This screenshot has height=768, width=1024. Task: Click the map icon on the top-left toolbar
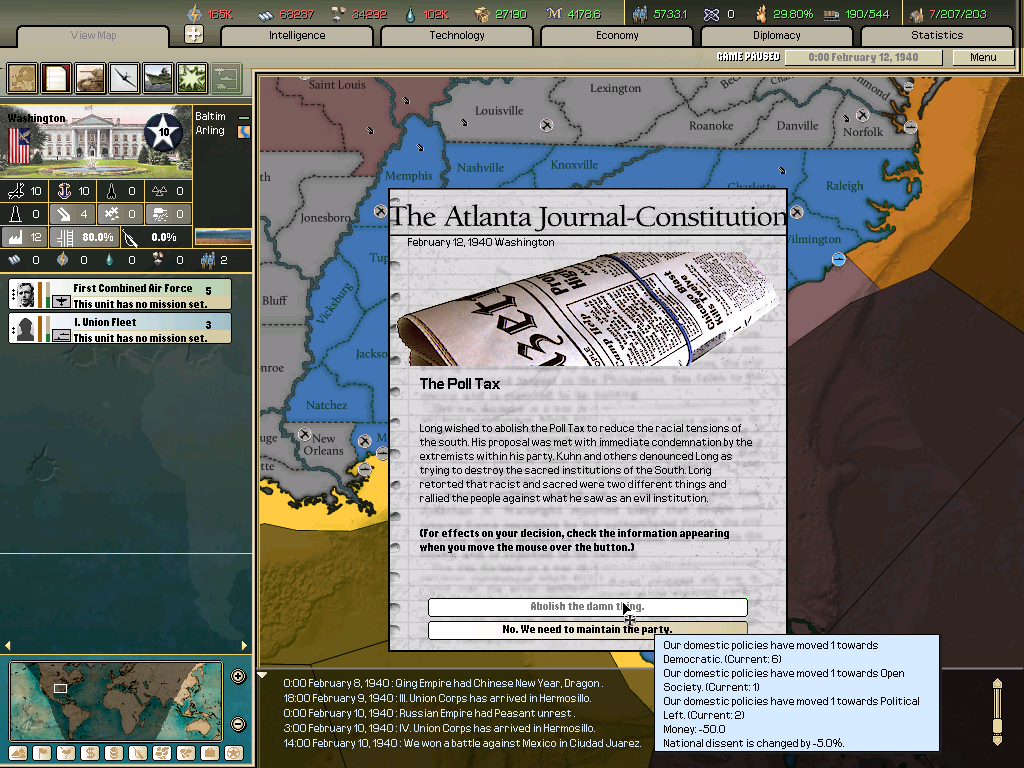[x=21, y=78]
